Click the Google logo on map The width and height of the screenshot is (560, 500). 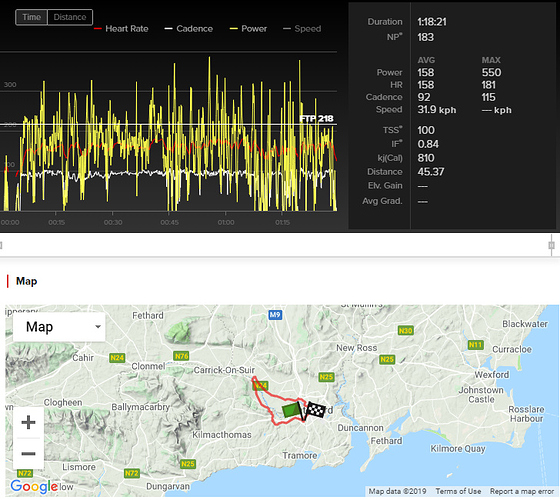tap(34, 486)
